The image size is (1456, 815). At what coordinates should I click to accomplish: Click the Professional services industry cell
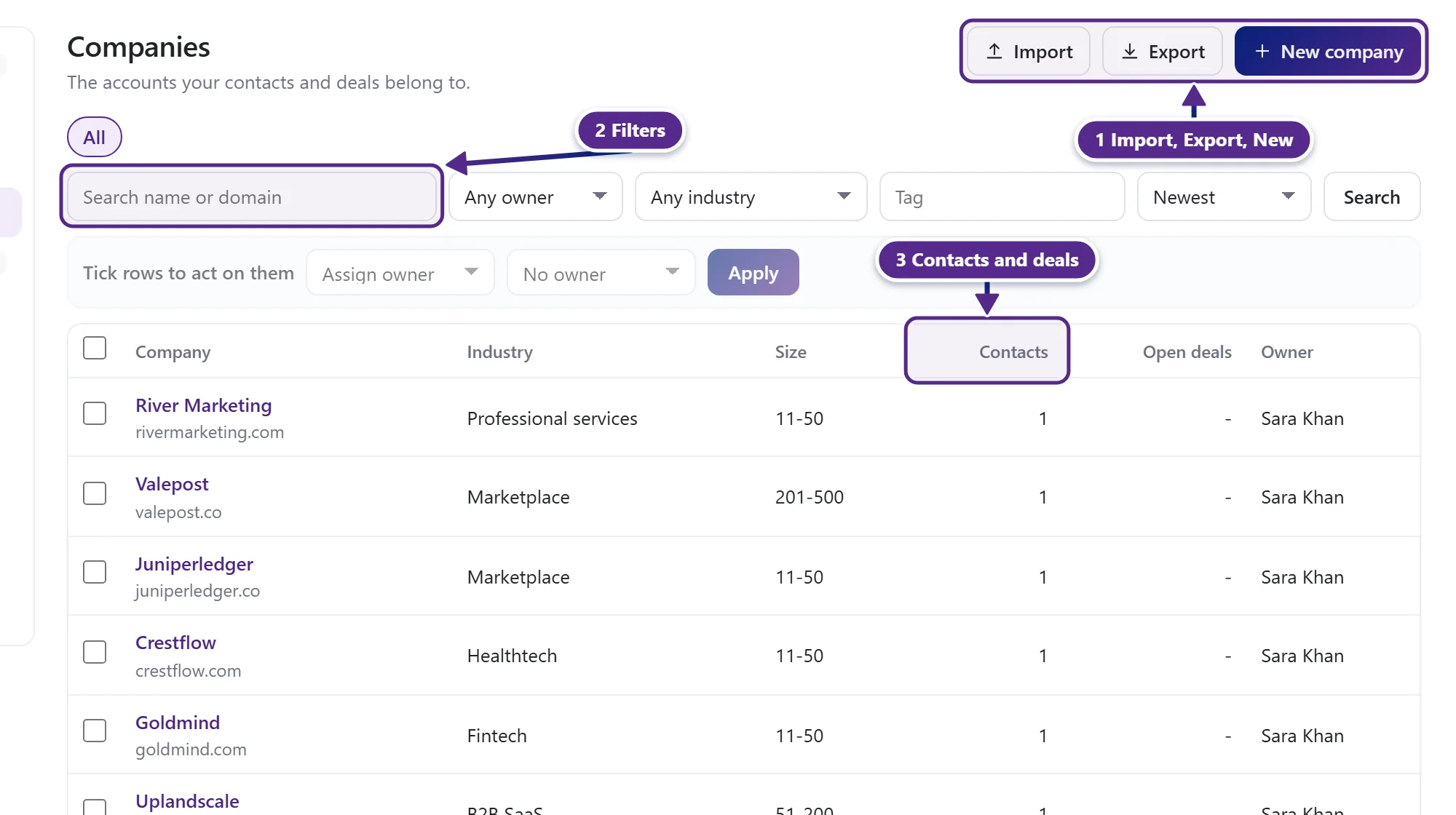553,419
